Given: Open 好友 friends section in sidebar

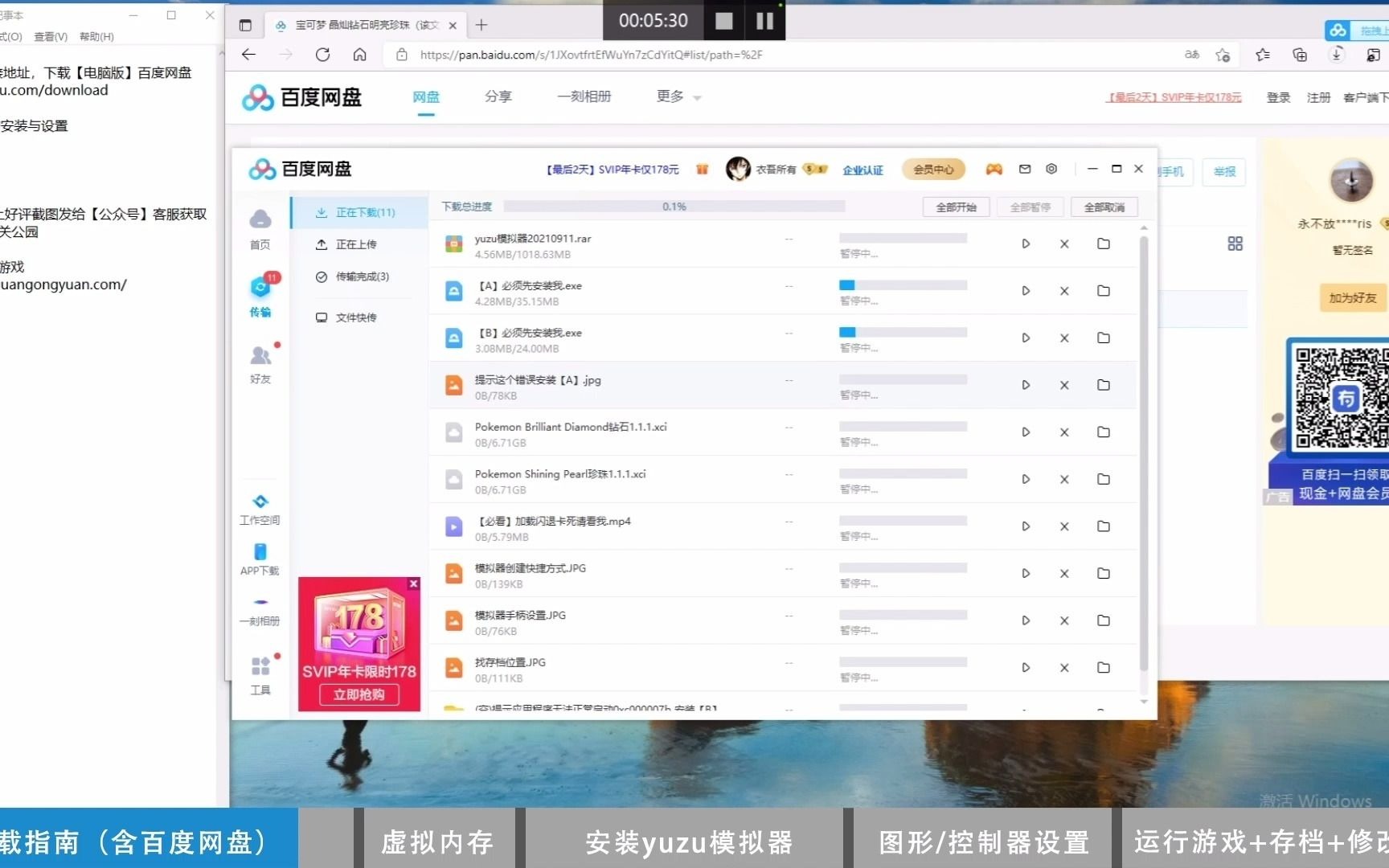Looking at the screenshot, I should (x=260, y=364).
